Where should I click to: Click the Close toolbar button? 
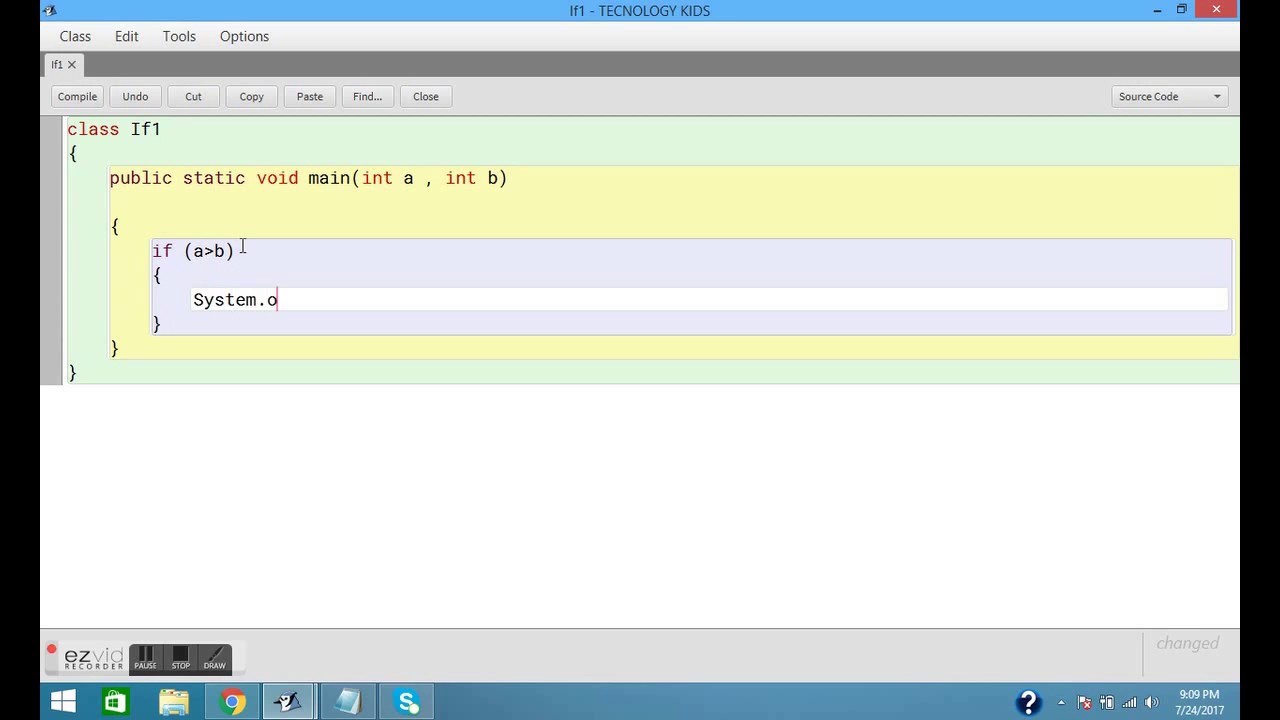425,96
